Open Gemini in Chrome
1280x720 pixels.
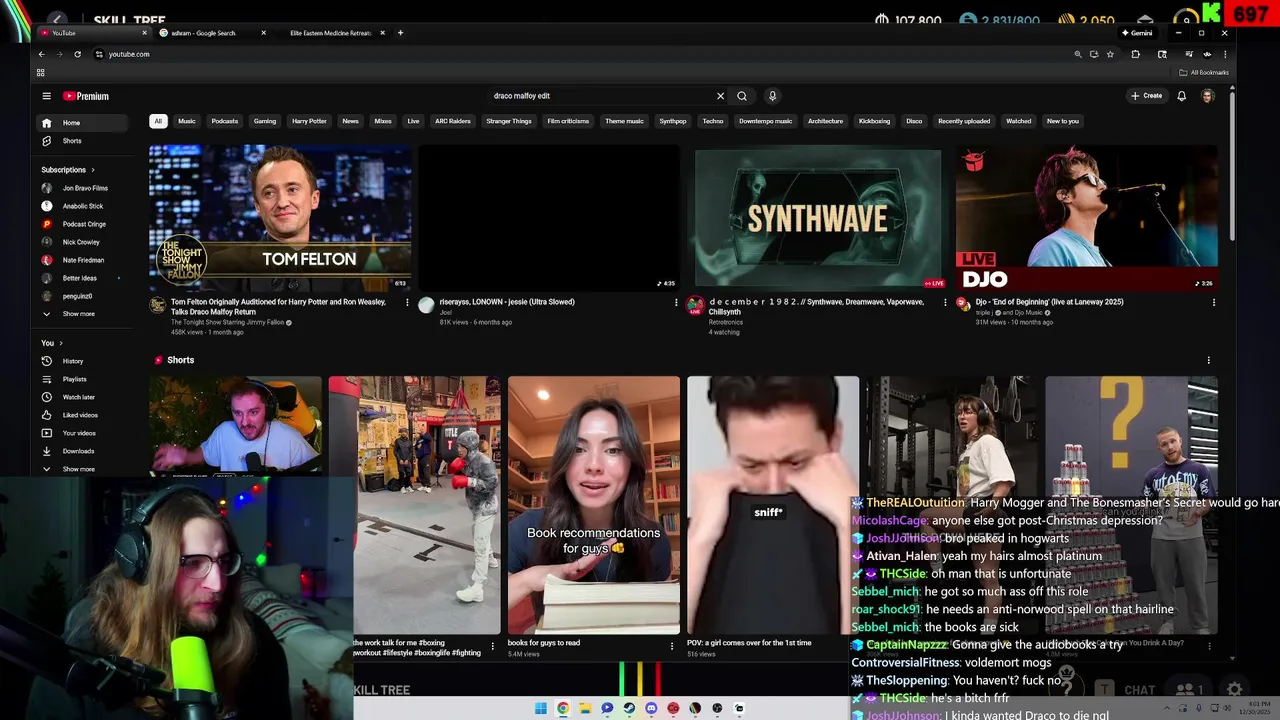(1137, 33)
